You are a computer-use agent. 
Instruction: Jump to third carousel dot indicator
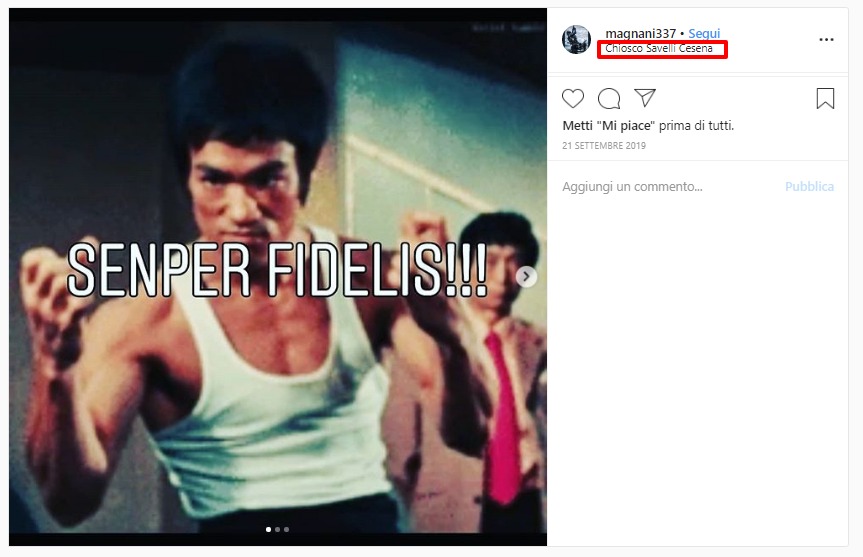click(286, 529)
